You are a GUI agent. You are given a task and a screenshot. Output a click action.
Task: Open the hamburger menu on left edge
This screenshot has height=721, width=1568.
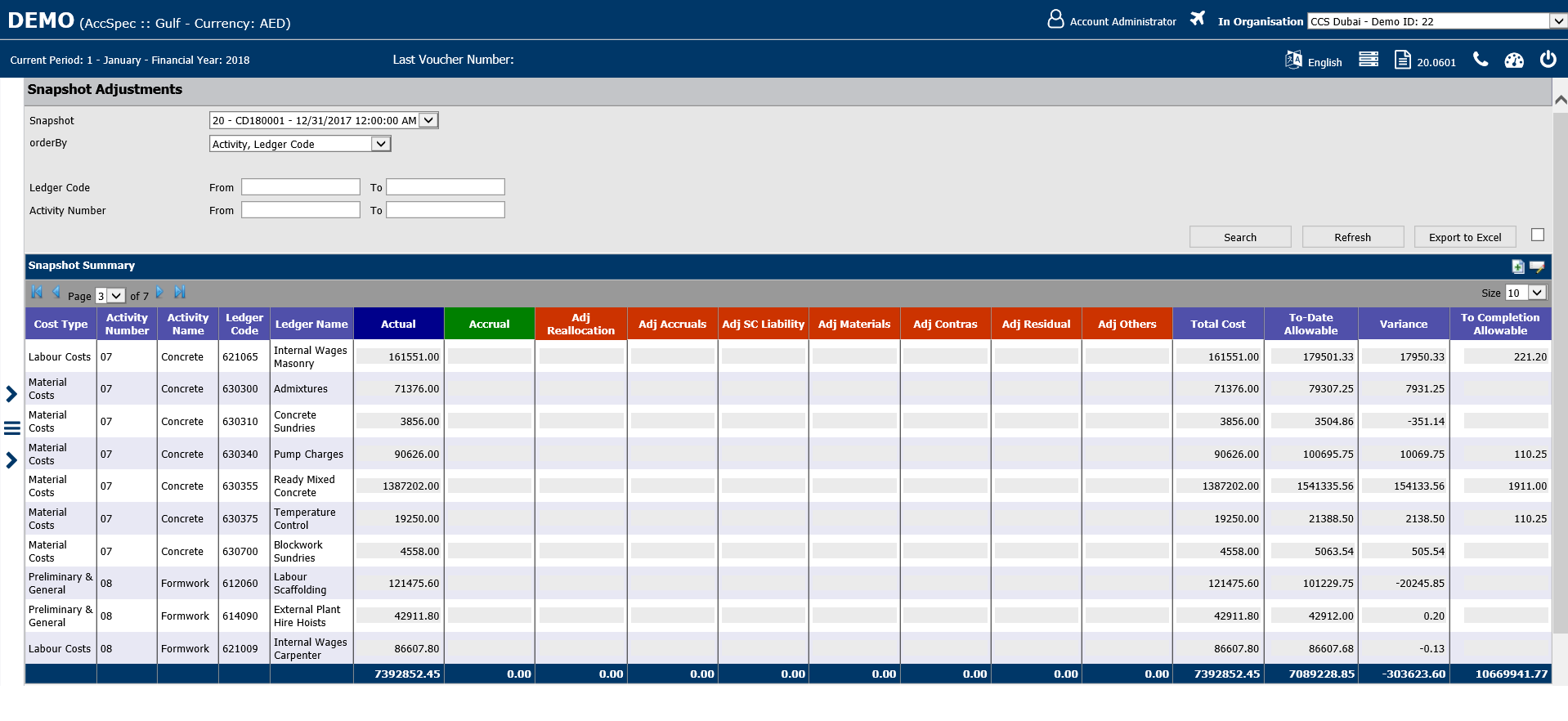coord(12,428)
